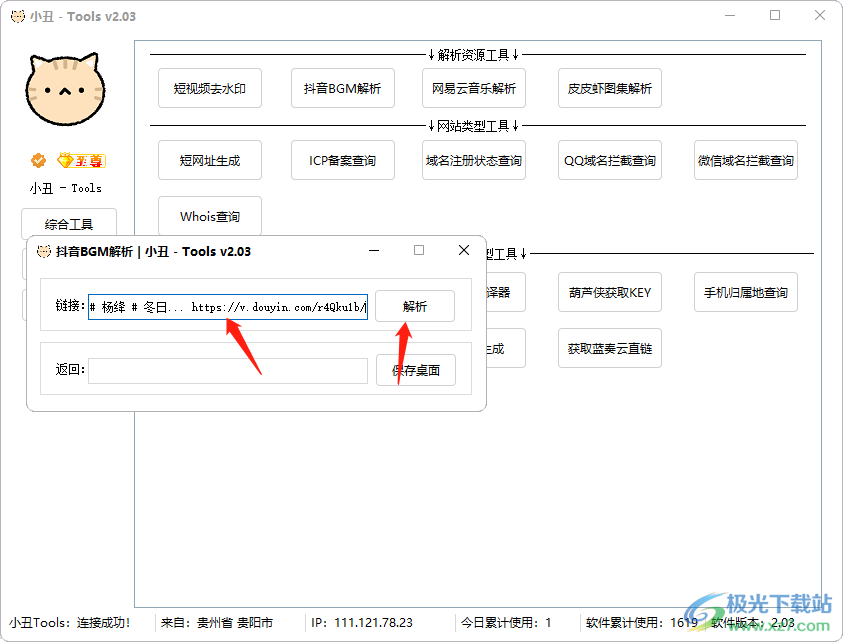Select the 综合工具 sidebar tab

coord(69,223)
